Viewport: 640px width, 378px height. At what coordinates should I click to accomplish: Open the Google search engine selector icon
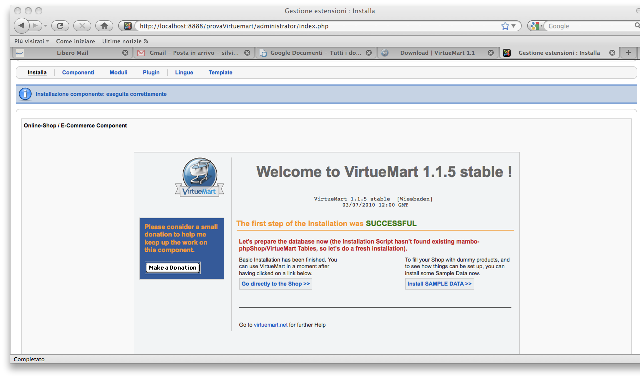point(535,26)
